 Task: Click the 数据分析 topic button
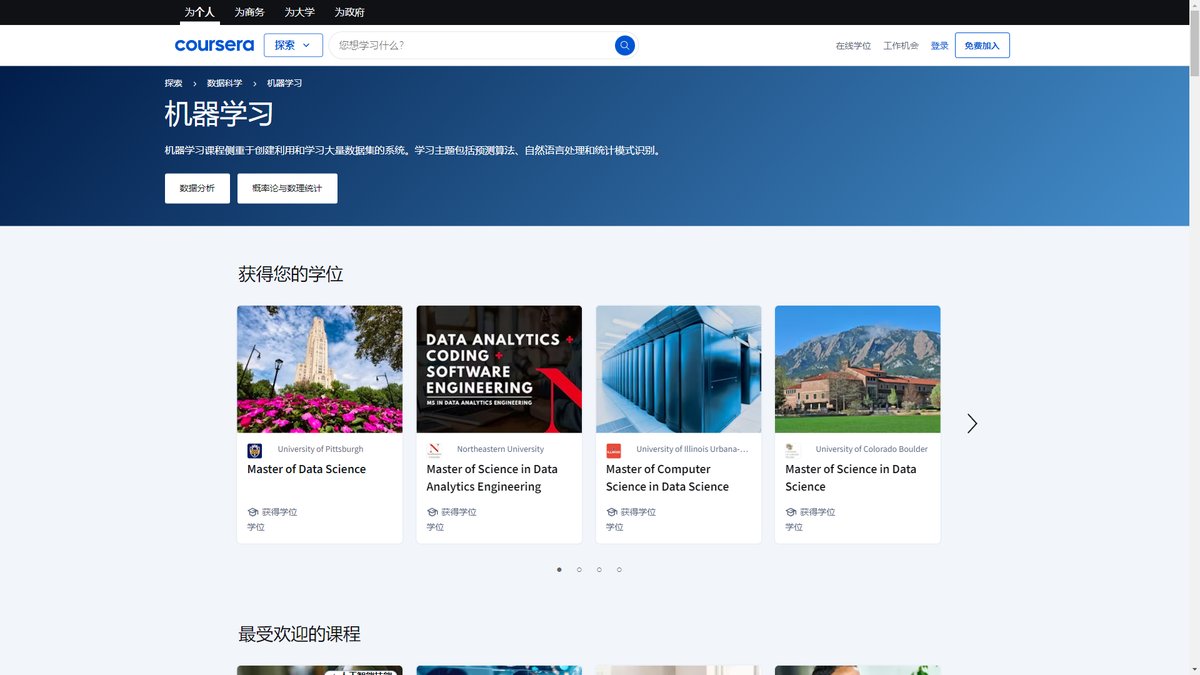pos(197,188)
